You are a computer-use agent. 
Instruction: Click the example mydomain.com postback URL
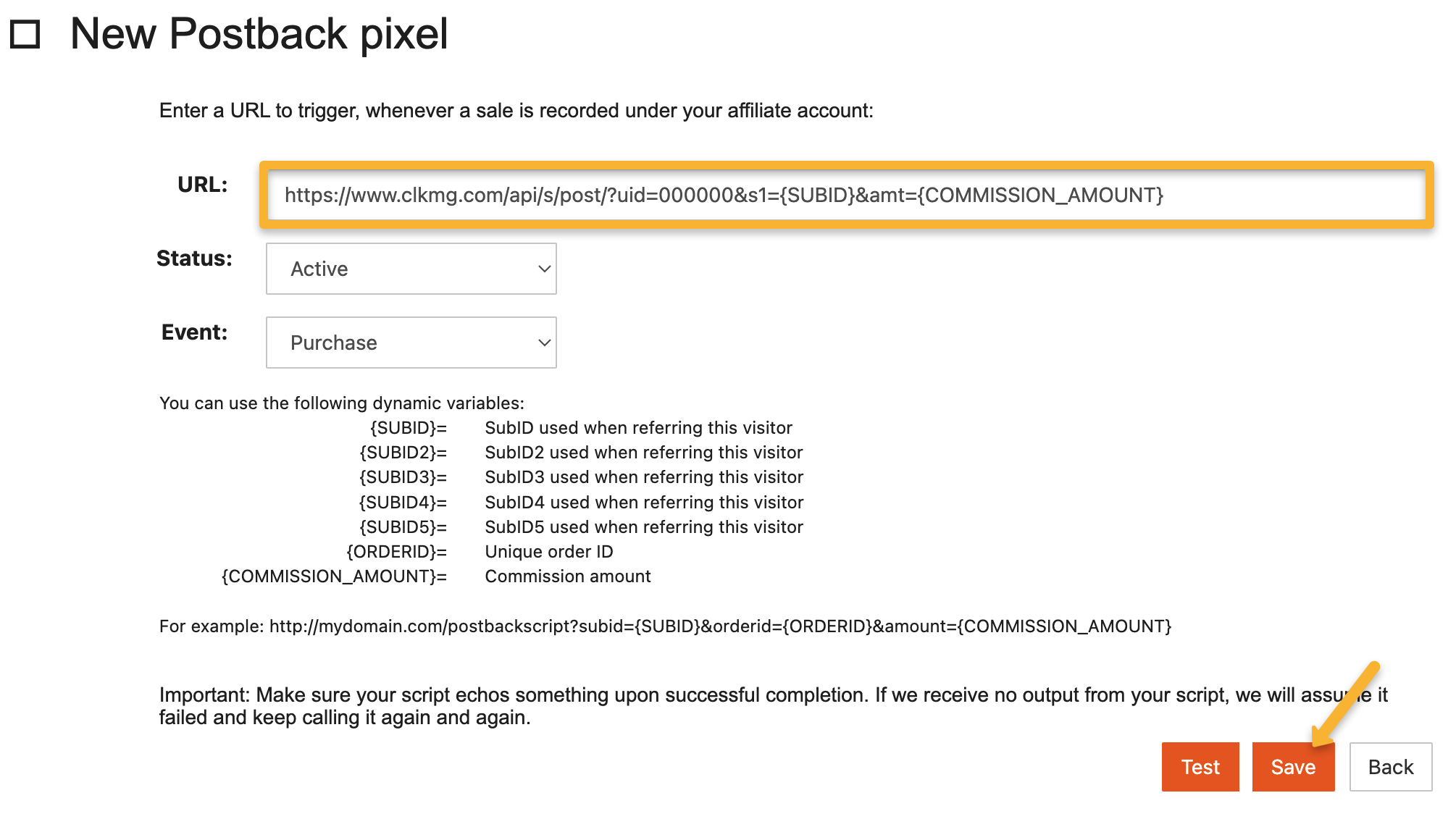click(x=720, y=626)
